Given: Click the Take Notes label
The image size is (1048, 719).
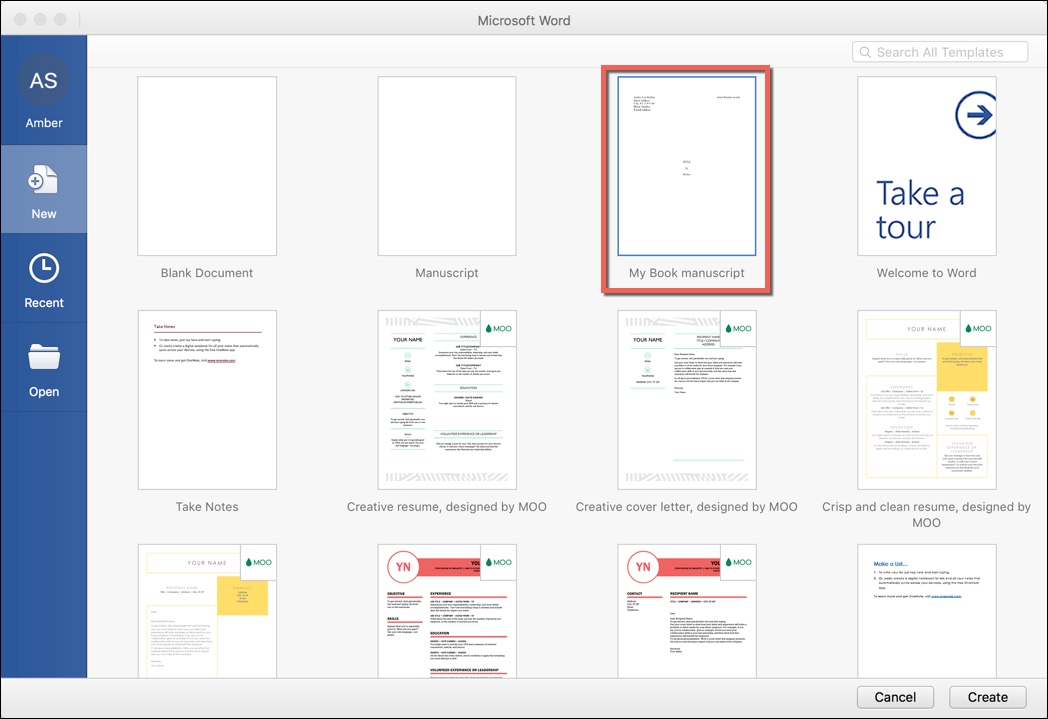Looking at the screenshot, I should 207,507.
